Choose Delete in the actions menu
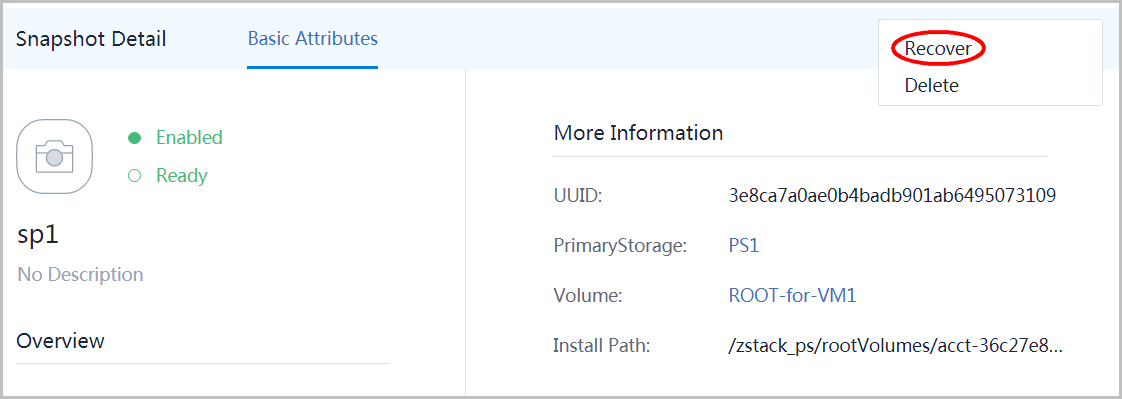Image resolution: width=1122 pixels, height=399 pixels. [932, 86]
